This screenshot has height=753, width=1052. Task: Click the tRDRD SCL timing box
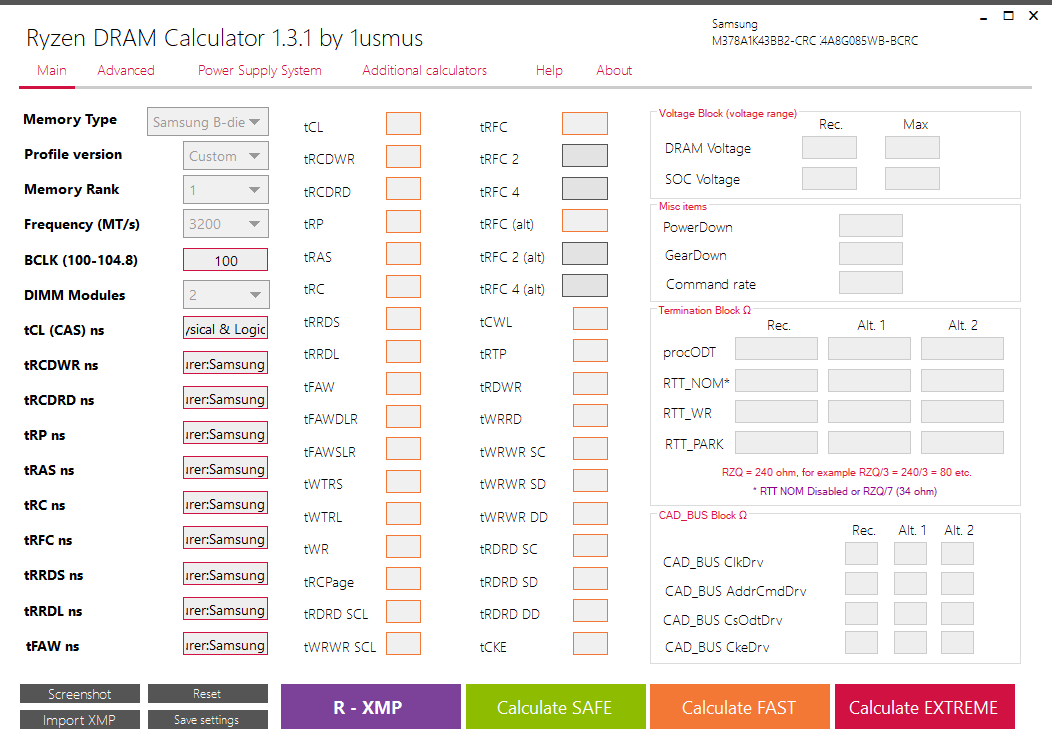coord(403,611)
